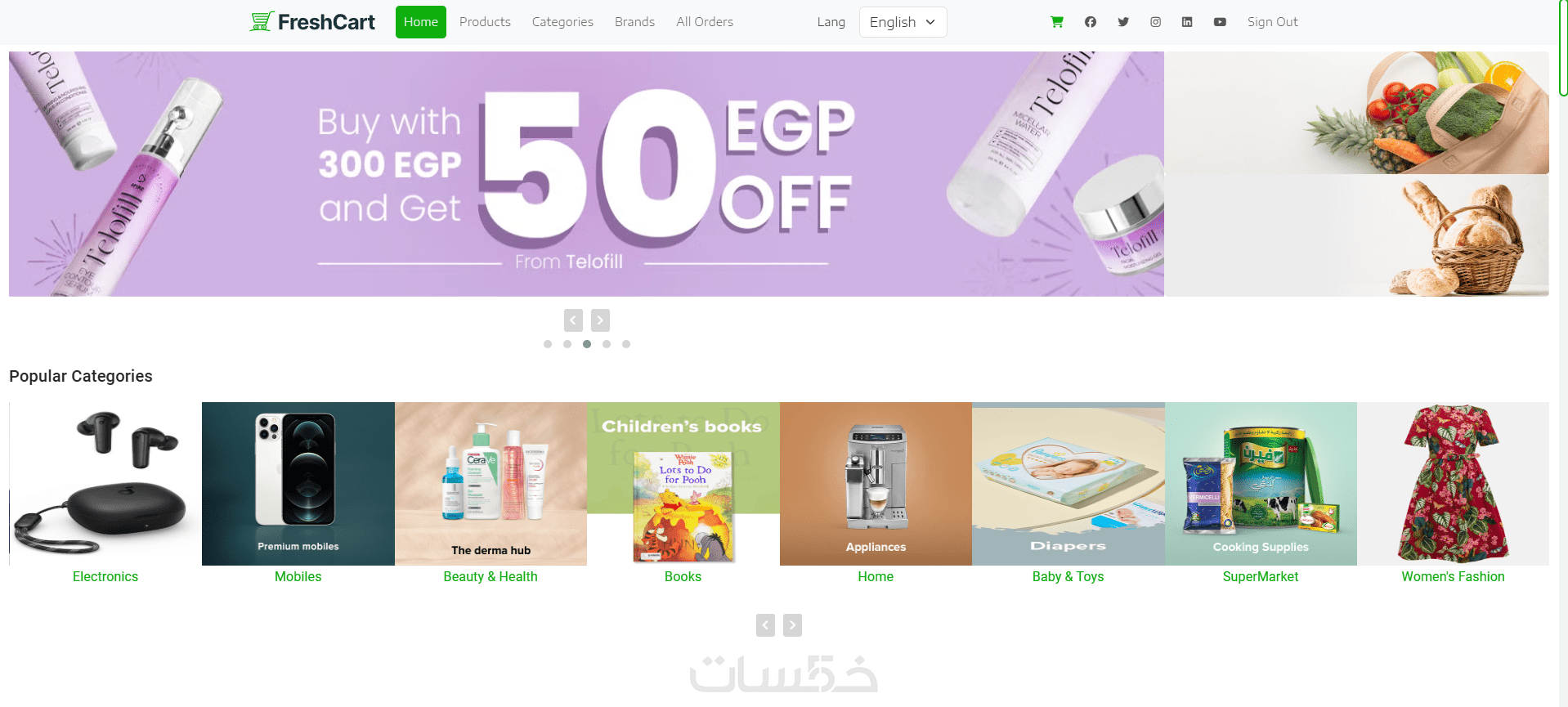The height and width of the screenshot is (707, 1568).
Task: Open the Brands menu item
Action: (634, 22)
